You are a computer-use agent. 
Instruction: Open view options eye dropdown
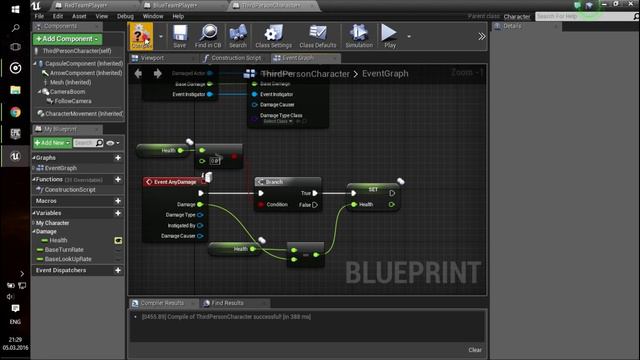click(113, 143)
